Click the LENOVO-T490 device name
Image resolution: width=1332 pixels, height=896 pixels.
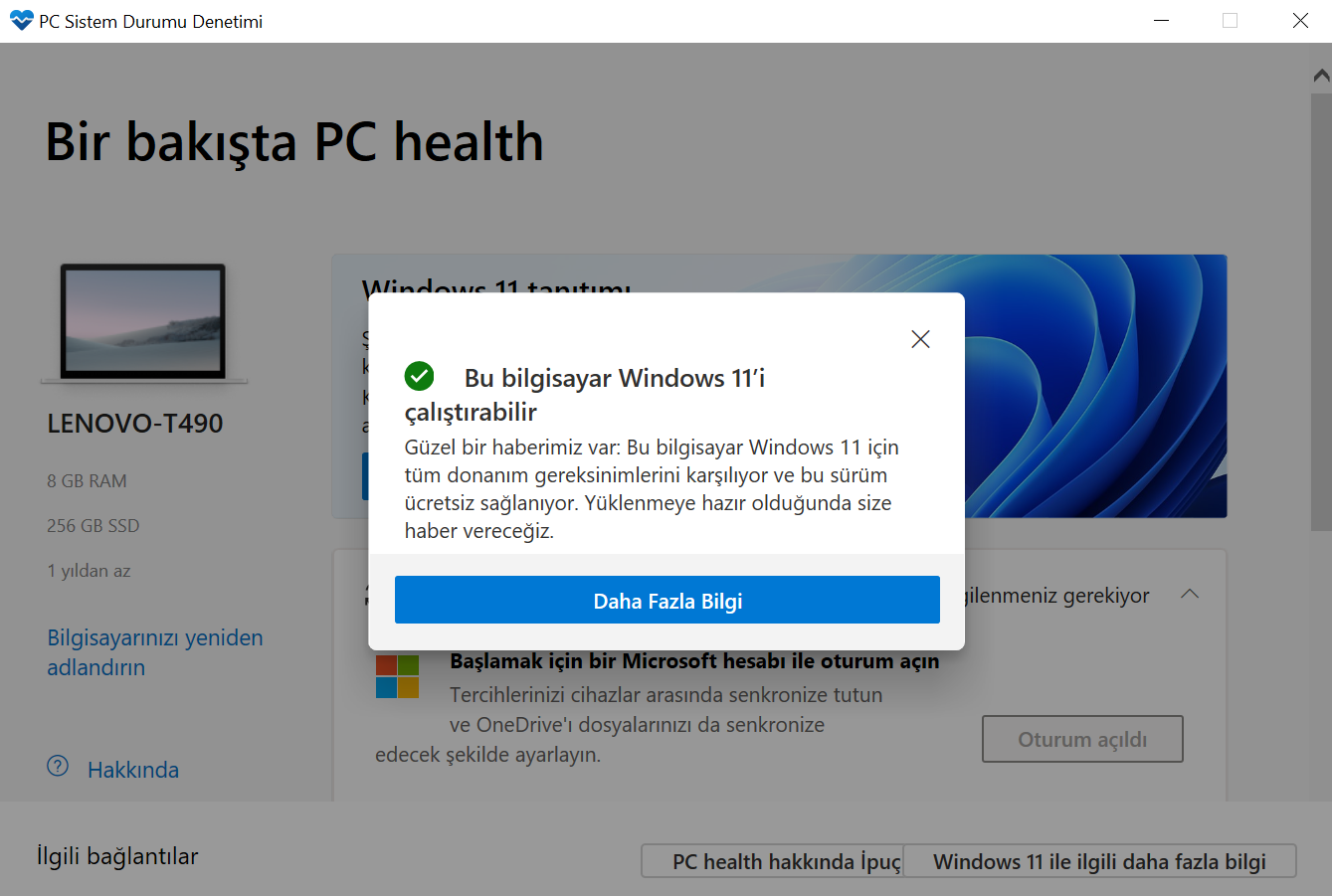[135, 424]
